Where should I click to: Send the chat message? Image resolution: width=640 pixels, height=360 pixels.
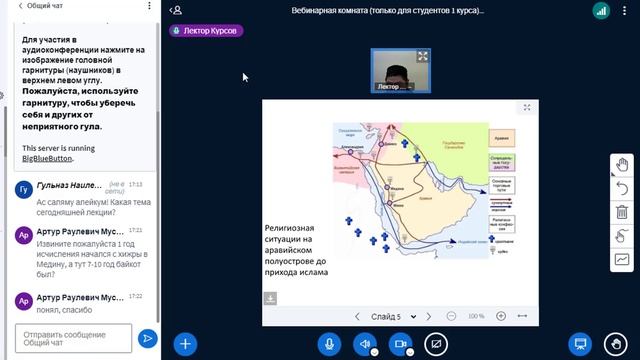[147, 338]
